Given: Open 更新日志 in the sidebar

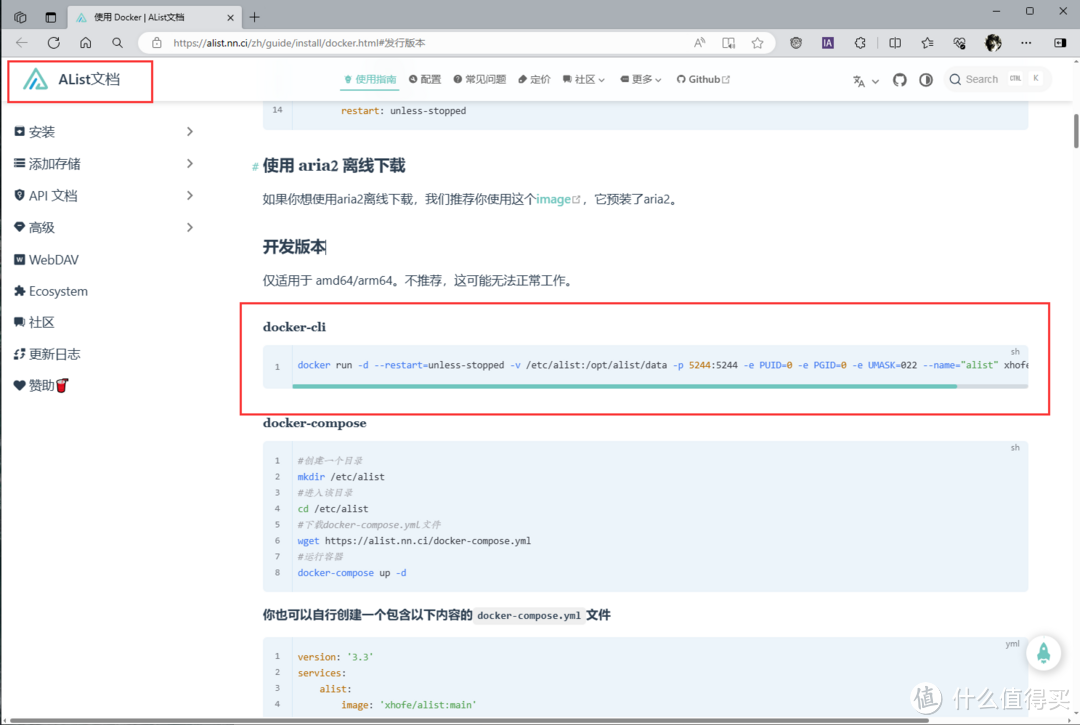Looking at the screenshot, I should 47,354.
